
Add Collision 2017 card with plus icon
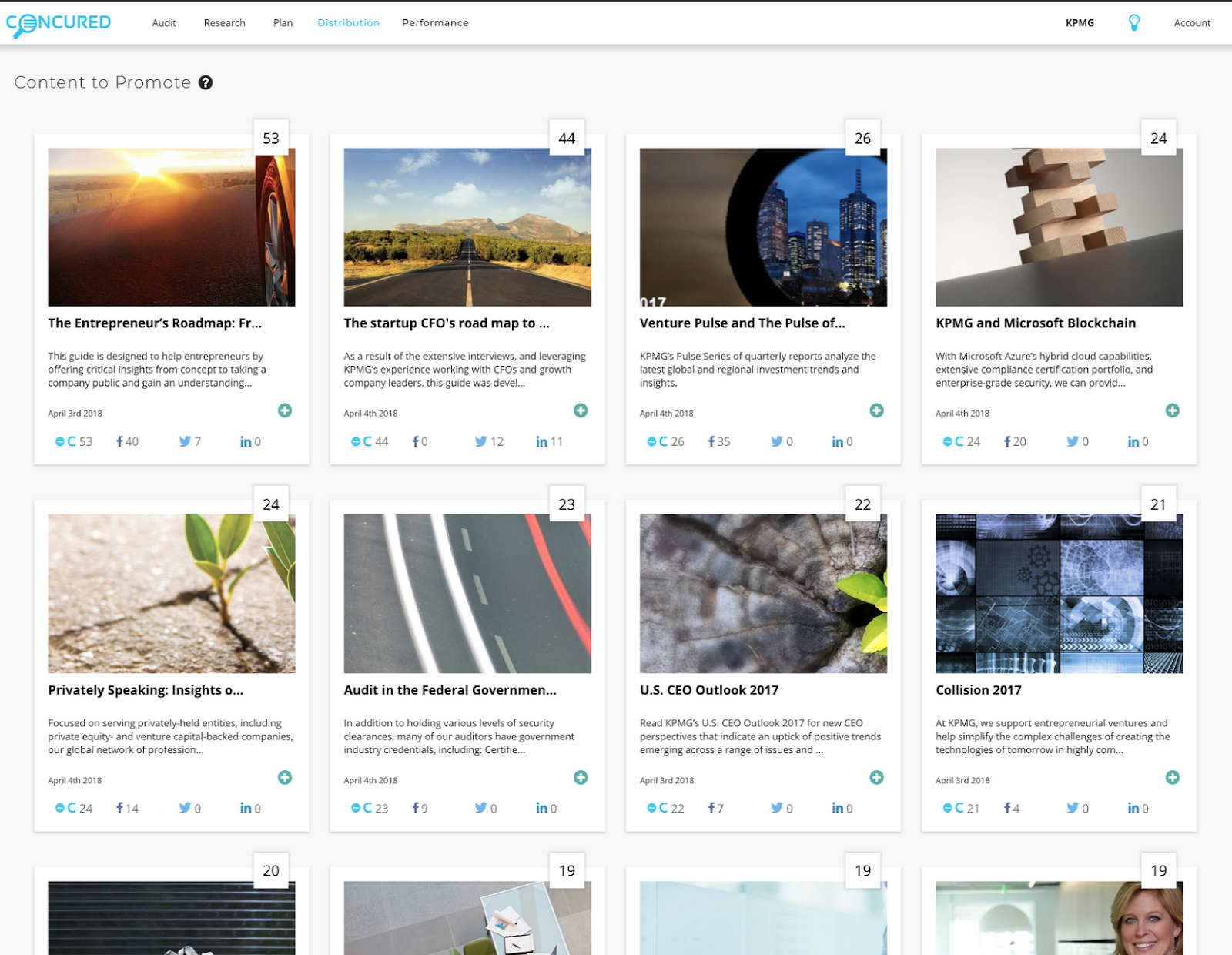click(1172, 777)
